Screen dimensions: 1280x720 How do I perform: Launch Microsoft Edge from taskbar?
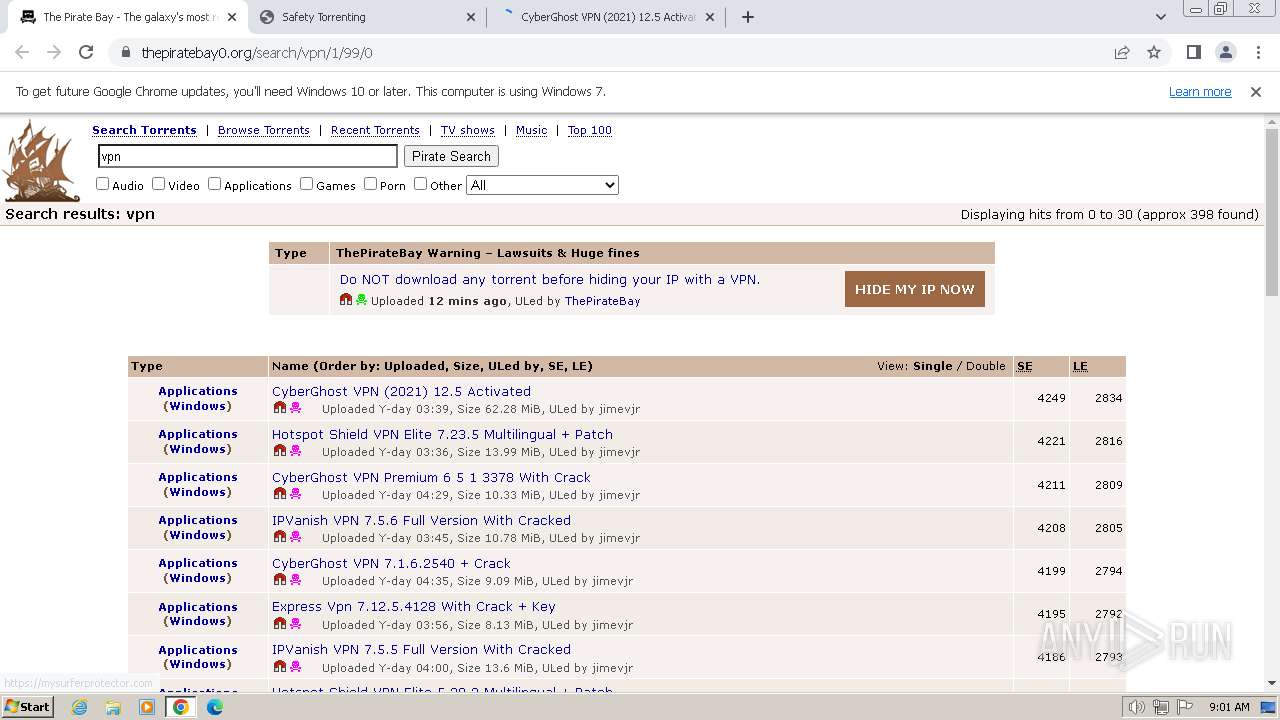(x=214, y=707)
